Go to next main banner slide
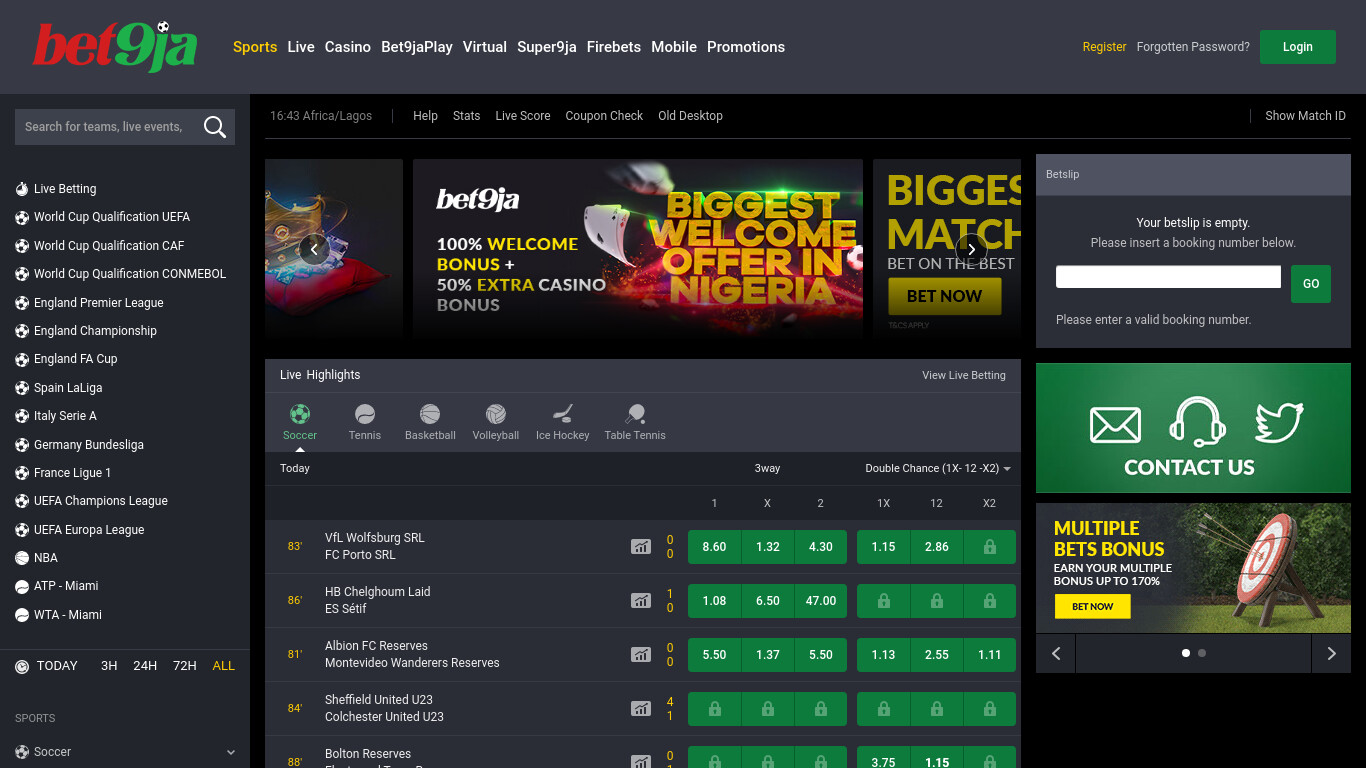 click(972, 250)
